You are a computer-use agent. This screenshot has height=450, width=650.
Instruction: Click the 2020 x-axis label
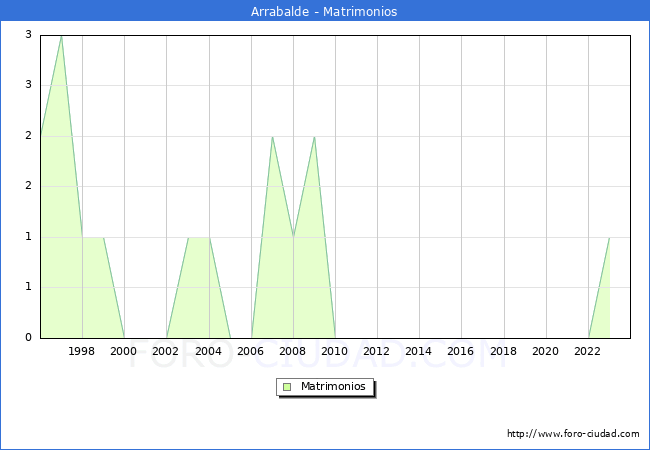pos(546,351)
